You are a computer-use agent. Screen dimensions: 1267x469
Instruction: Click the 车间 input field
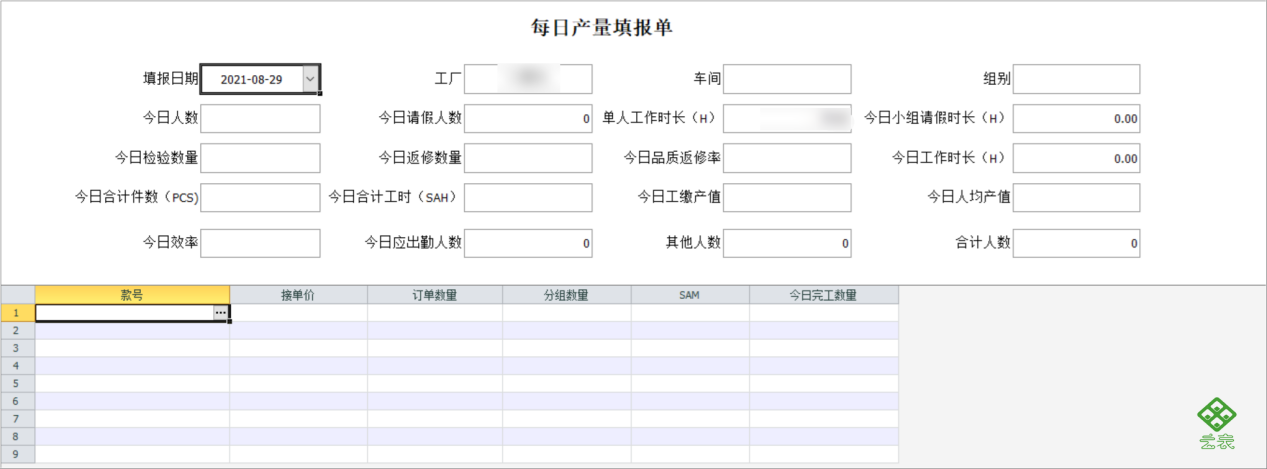[x=787, y=79]
